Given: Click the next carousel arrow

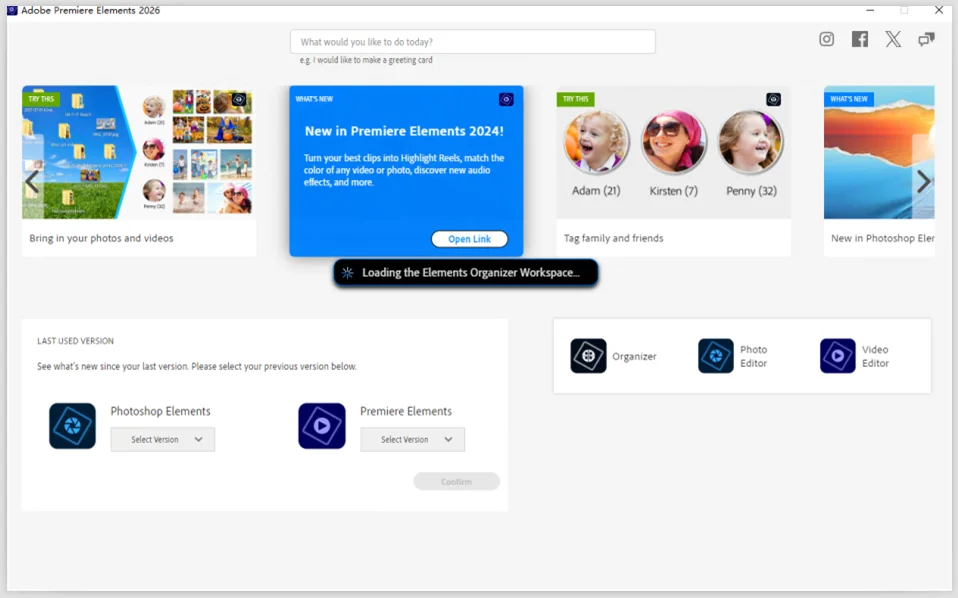Looking at the screenshot, I should point(924,181).
